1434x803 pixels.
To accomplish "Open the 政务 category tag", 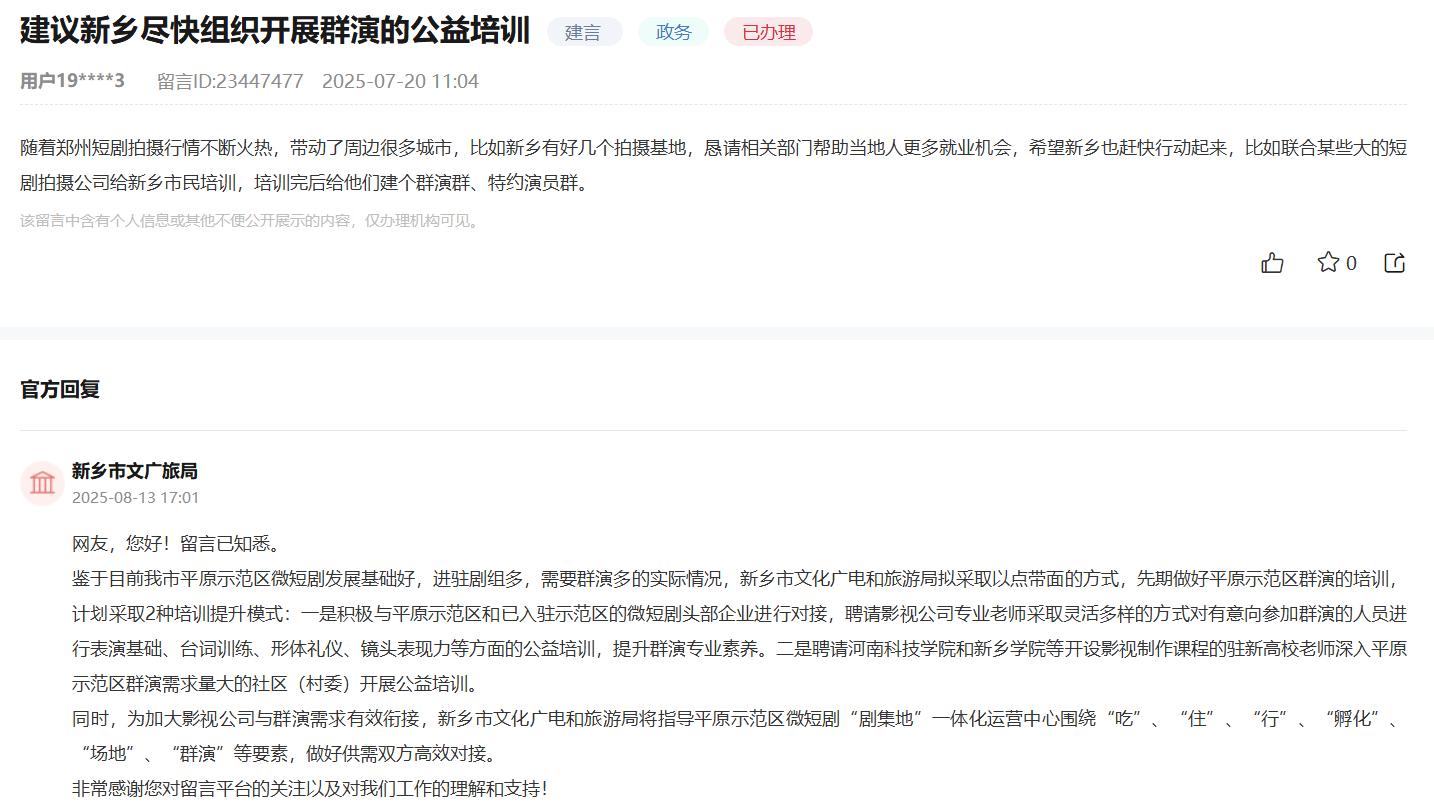I will pyautogui.click(x=672, y=31).
